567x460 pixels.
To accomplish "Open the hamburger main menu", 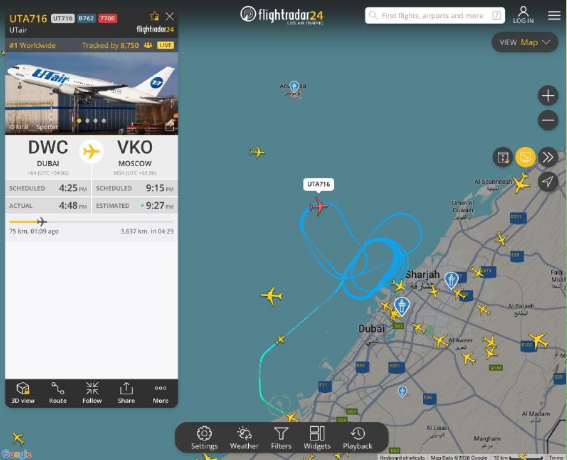I will point(554,15).
